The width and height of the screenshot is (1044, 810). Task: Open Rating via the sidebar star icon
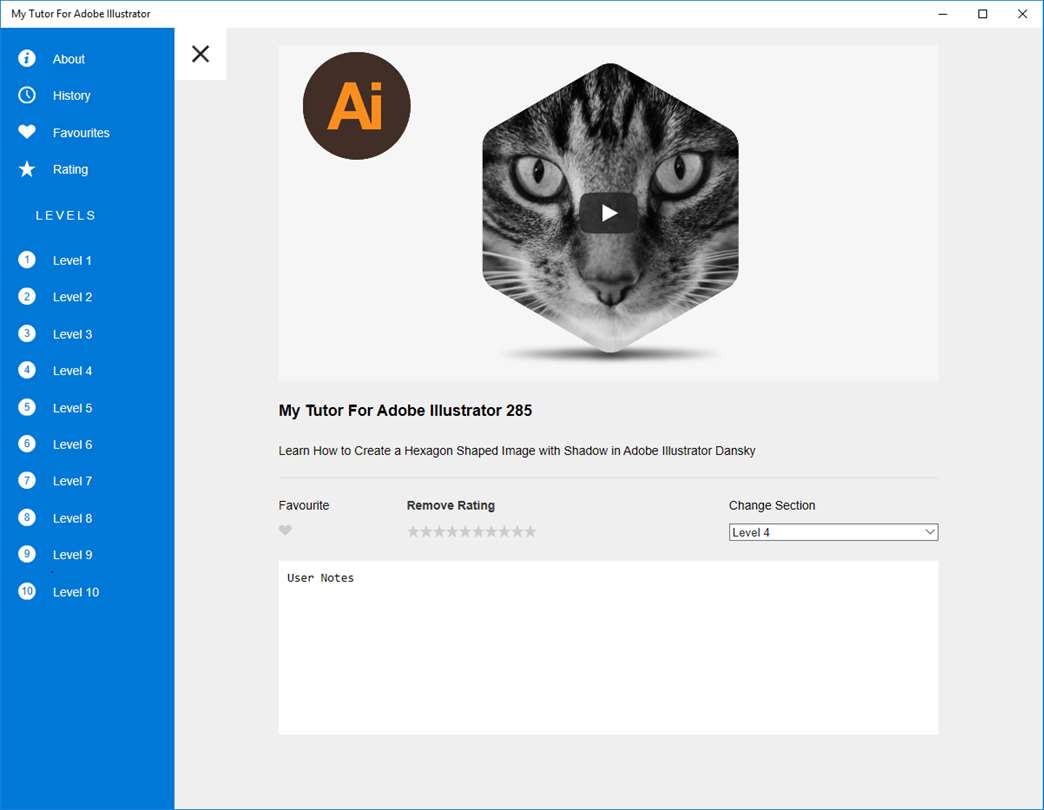(x=27, y=169)
